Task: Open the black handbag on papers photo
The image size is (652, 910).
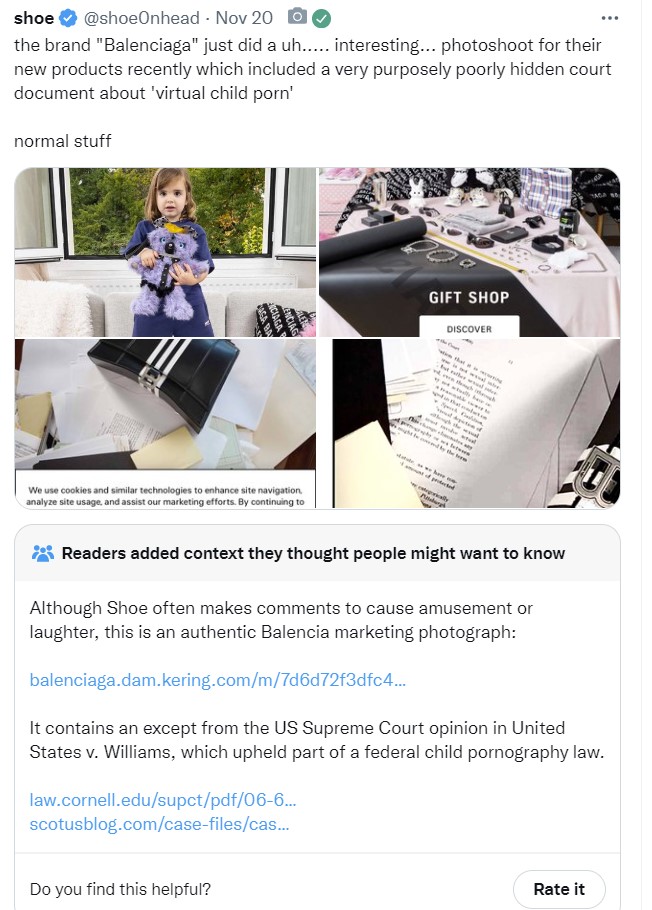Action: (165, 424)
